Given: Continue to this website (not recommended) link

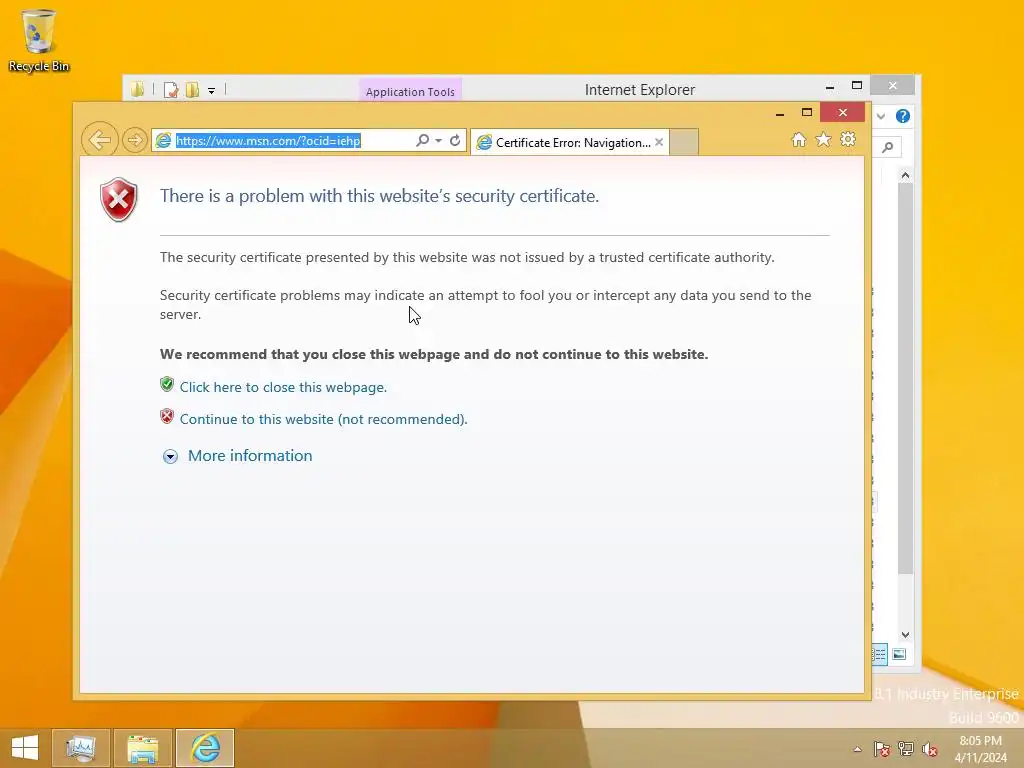Looking at the screenshot, I should 323,419.
